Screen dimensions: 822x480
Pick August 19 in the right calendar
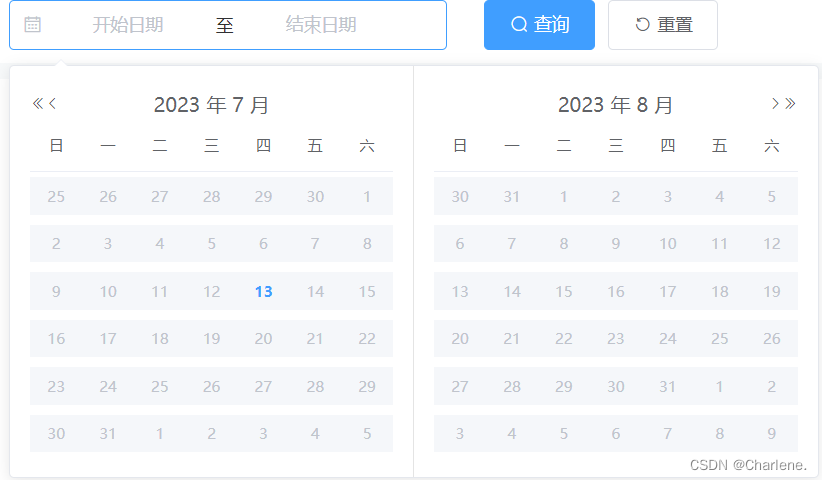(x=772, y=291)
